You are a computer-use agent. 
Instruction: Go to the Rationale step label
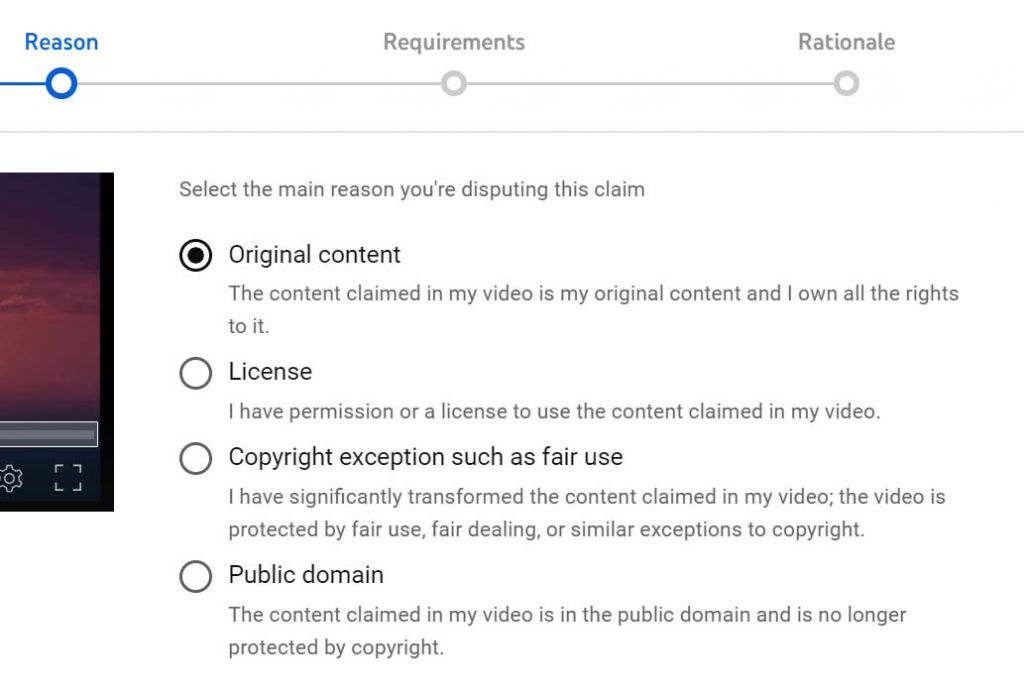[x=847, y=41]
